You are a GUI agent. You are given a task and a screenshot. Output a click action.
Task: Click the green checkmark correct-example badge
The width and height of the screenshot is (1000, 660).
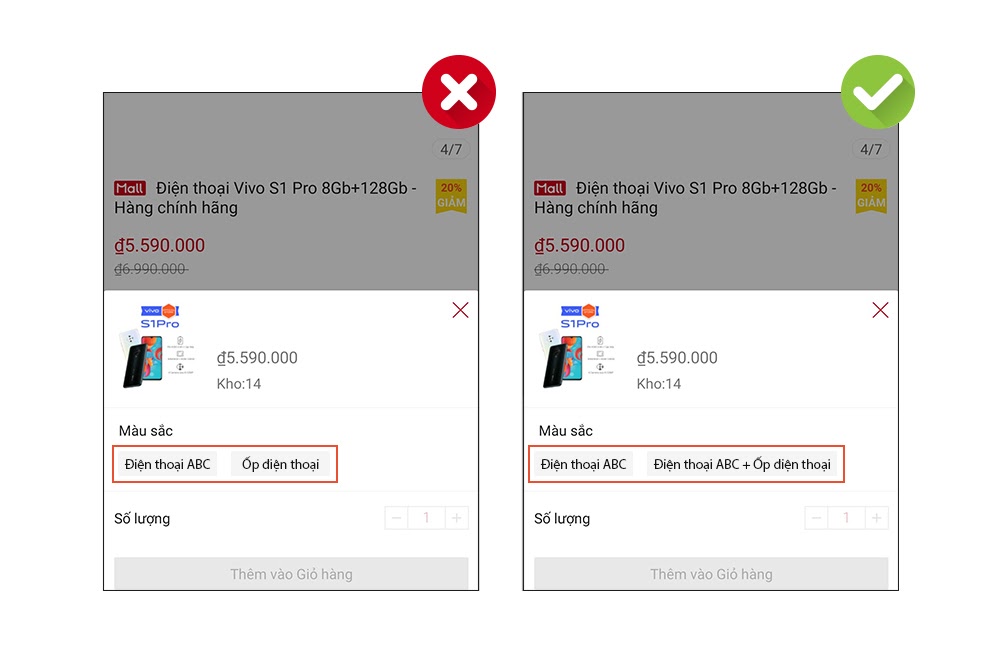(x=877, y=92)
